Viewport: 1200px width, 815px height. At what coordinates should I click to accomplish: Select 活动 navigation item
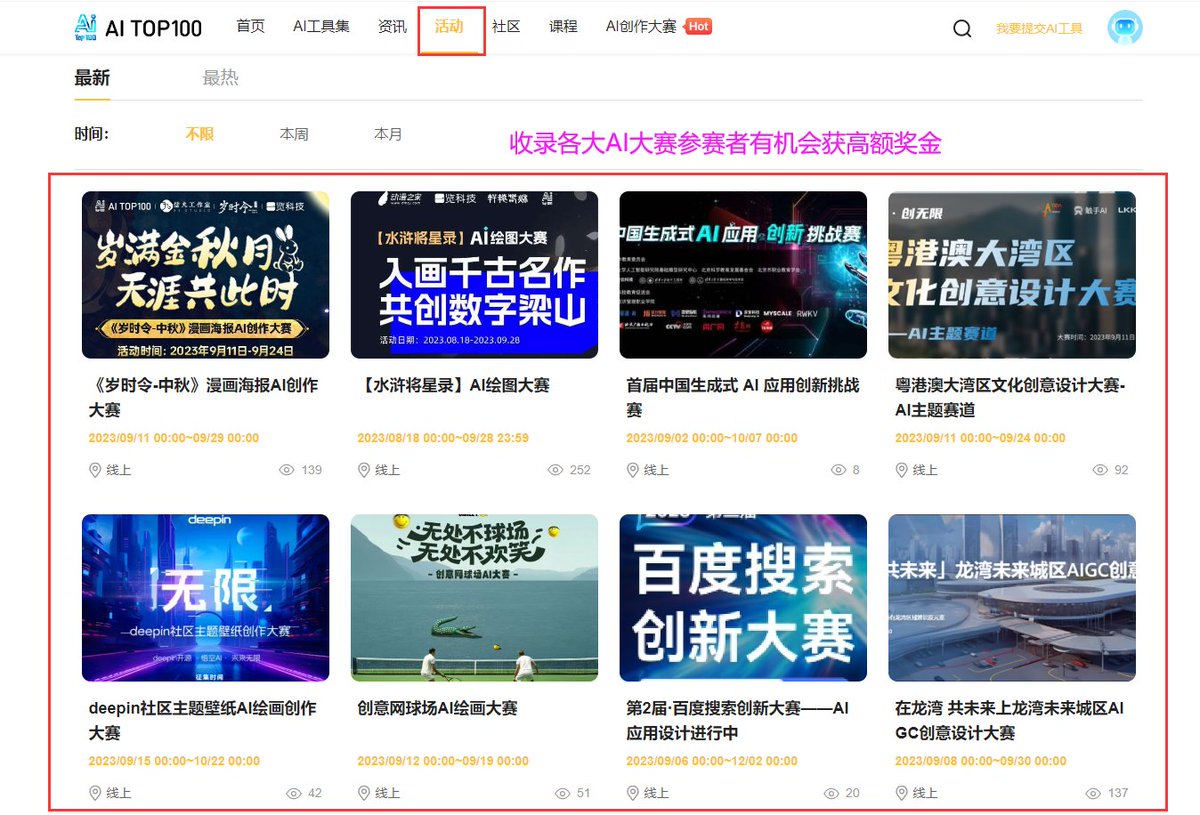tap(449, 27)
